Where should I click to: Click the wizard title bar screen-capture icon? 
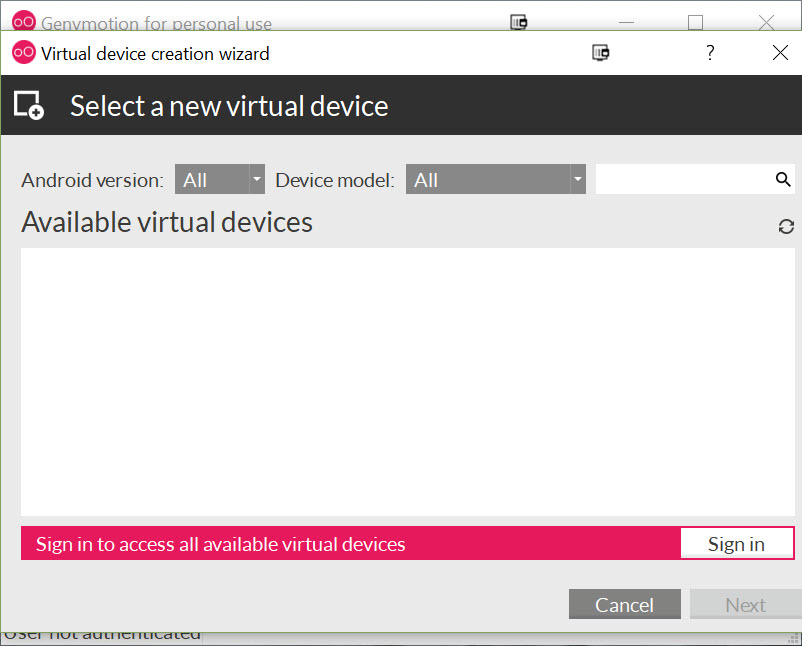point(600,53)
